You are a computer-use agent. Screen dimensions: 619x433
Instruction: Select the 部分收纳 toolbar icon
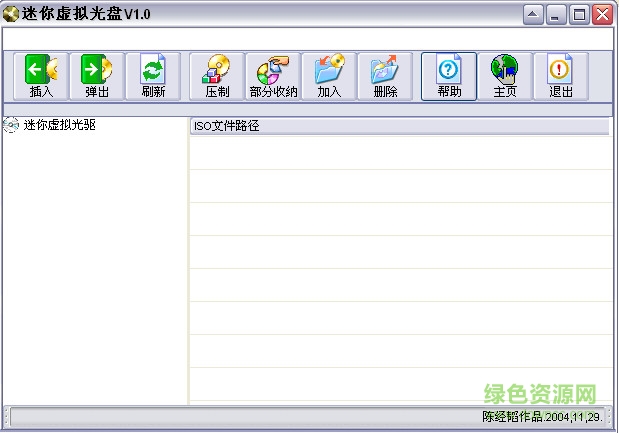pyautogui.click(x=273, y=76)
